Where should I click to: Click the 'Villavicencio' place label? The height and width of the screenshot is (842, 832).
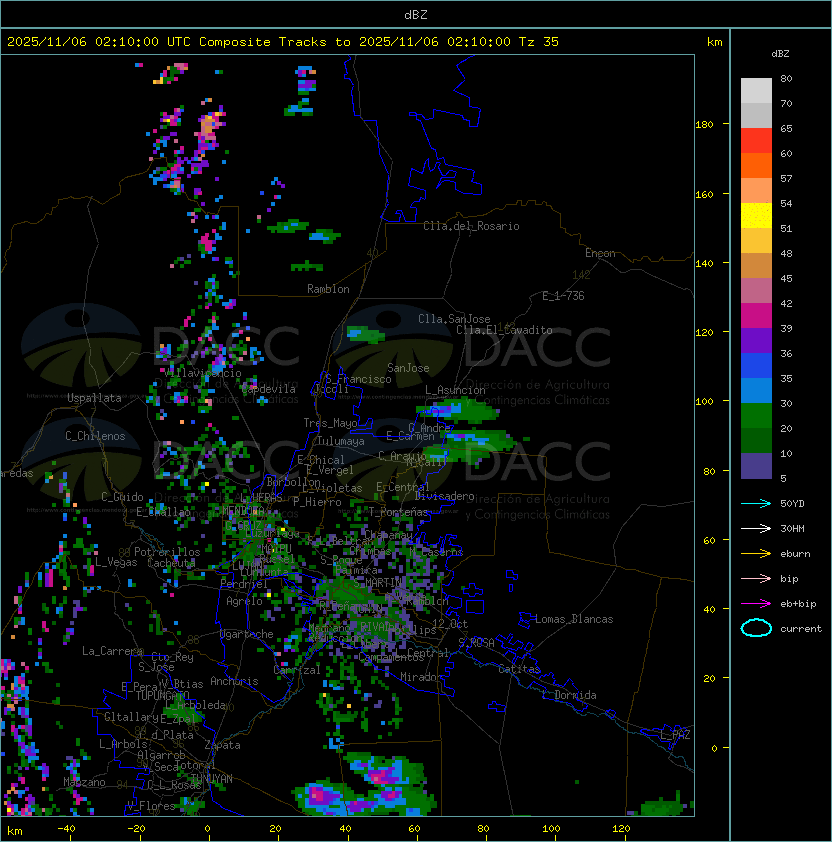click(x=204, y=373)
